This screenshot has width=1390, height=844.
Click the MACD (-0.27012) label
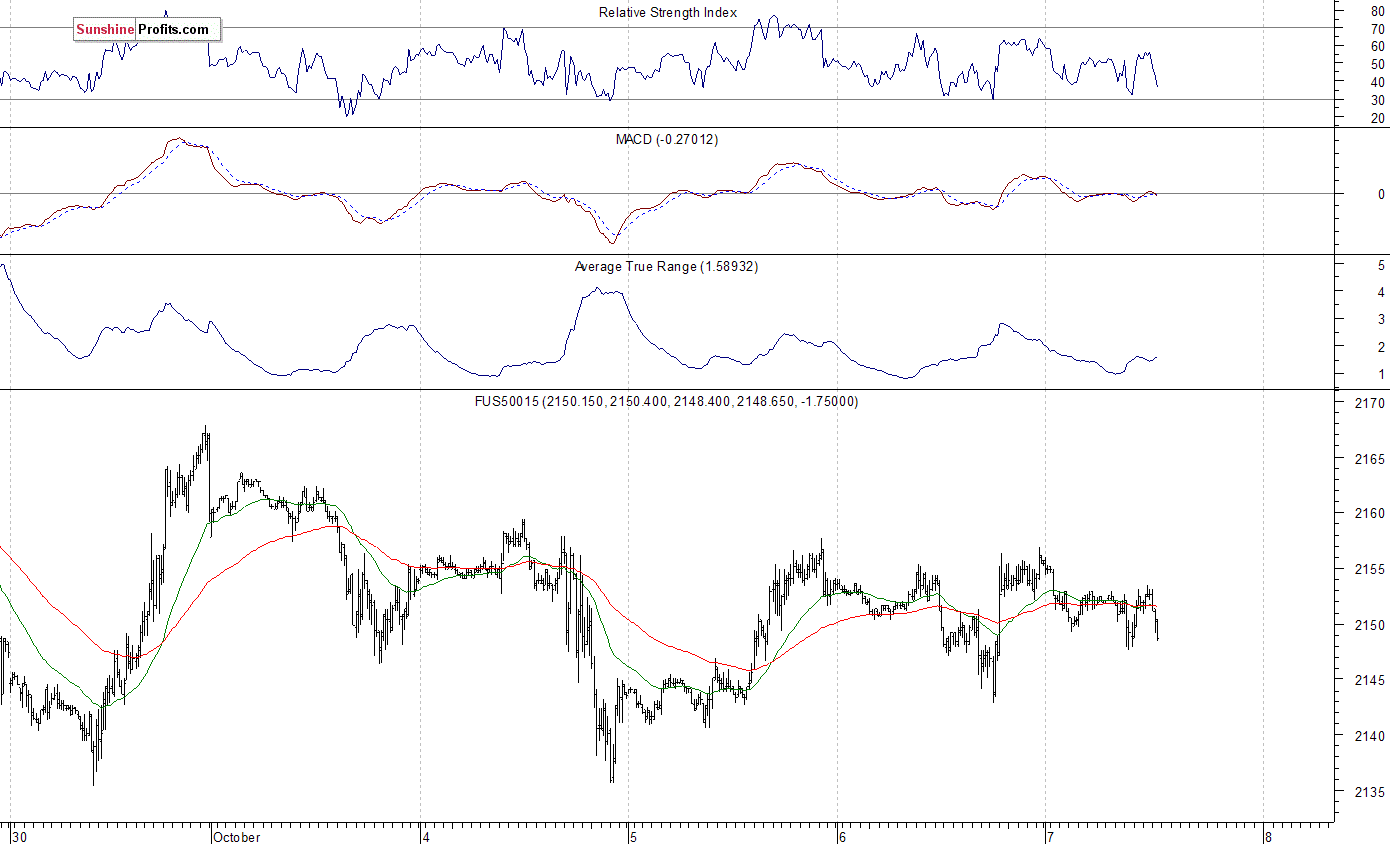coord(667,139)
